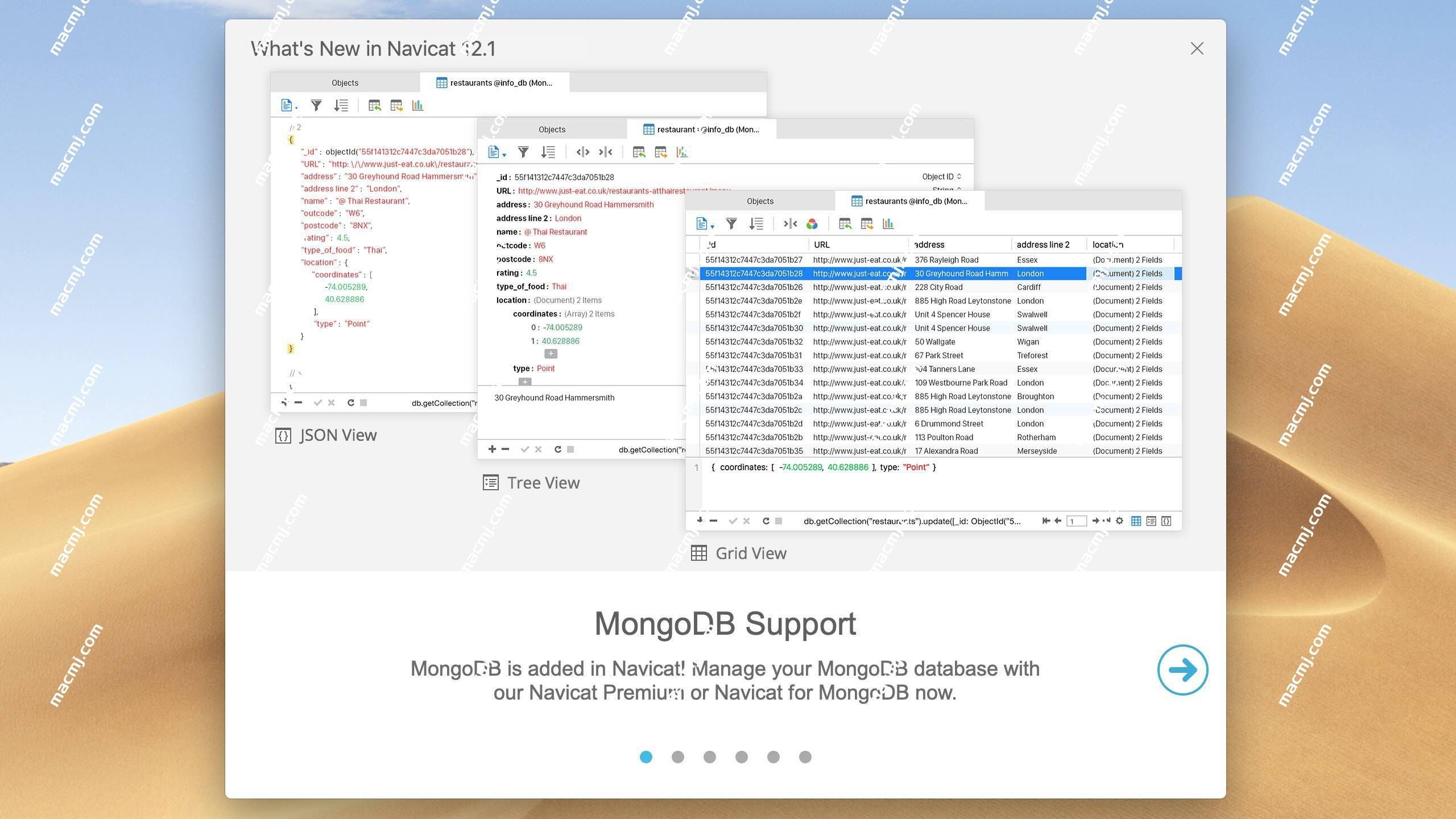The height and width of the screenshot is (819, 1456).
Task: Select the first pagination dot
Action: pos(646,756)
